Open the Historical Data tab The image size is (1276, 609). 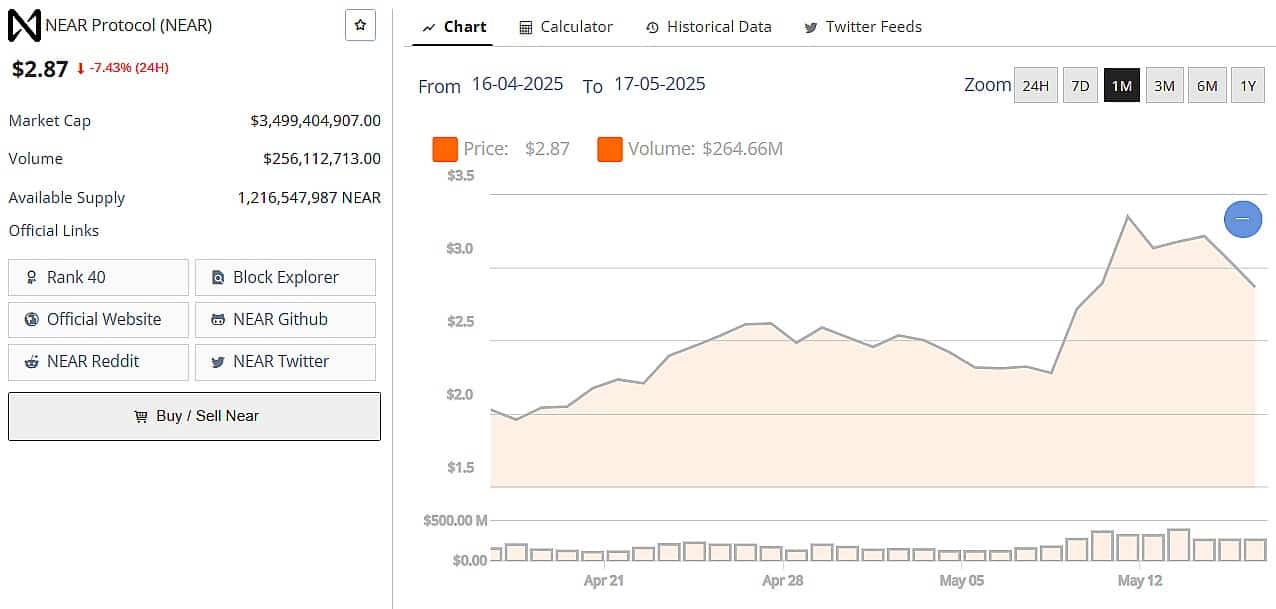point(709,27)
